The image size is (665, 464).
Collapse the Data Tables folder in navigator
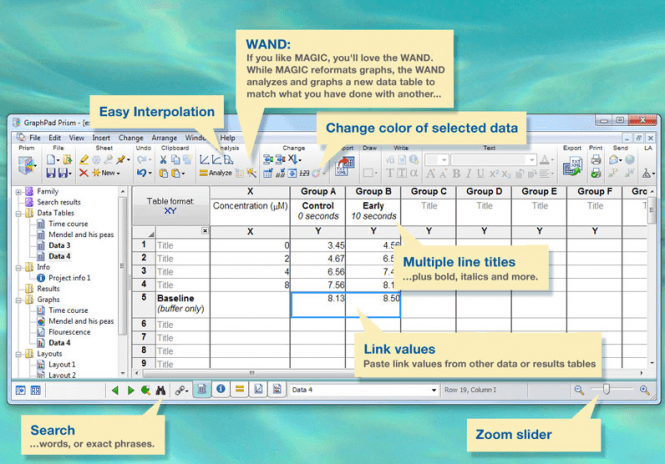(x=18, y=213)
